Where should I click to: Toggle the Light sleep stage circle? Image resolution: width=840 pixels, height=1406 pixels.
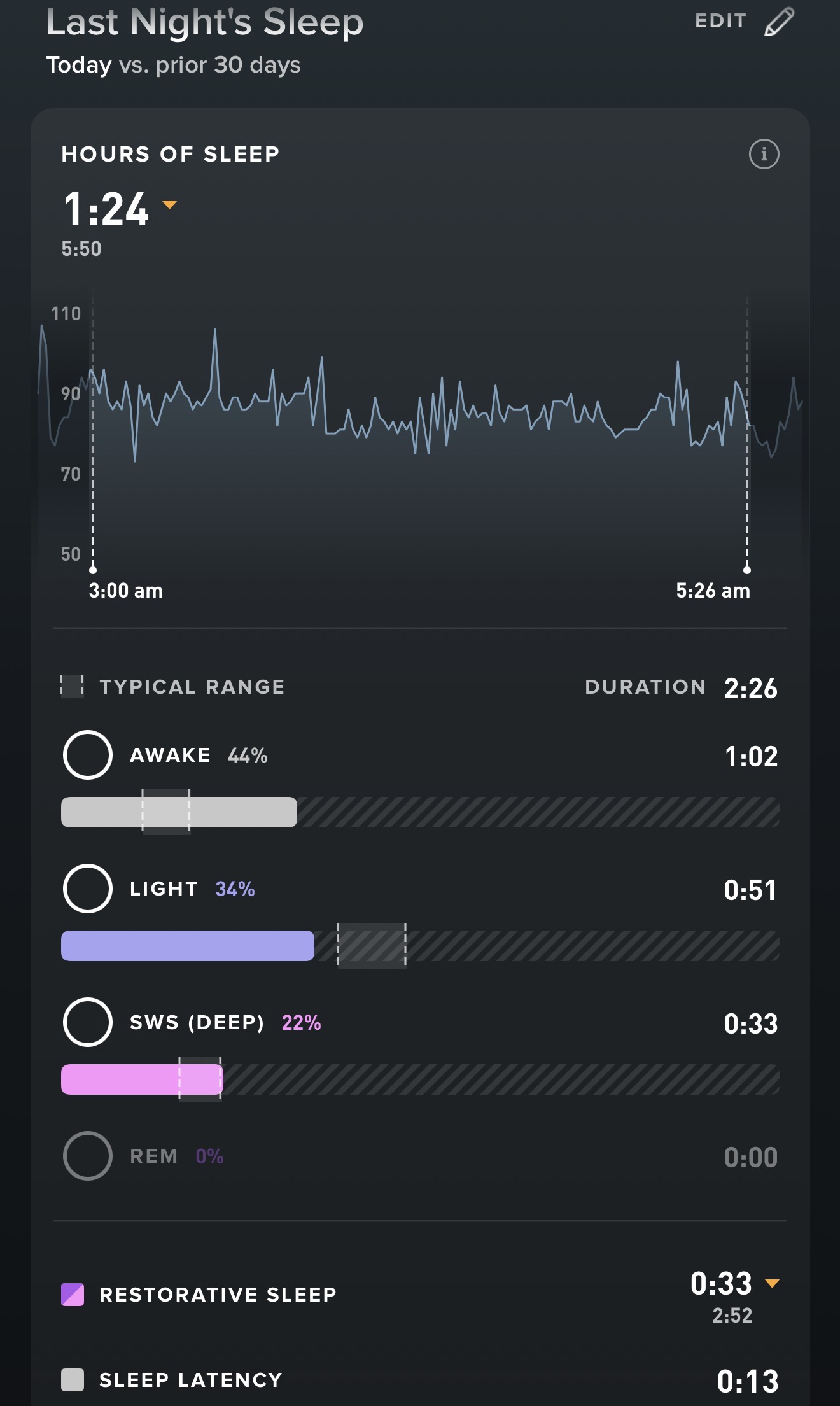[88, 889]
